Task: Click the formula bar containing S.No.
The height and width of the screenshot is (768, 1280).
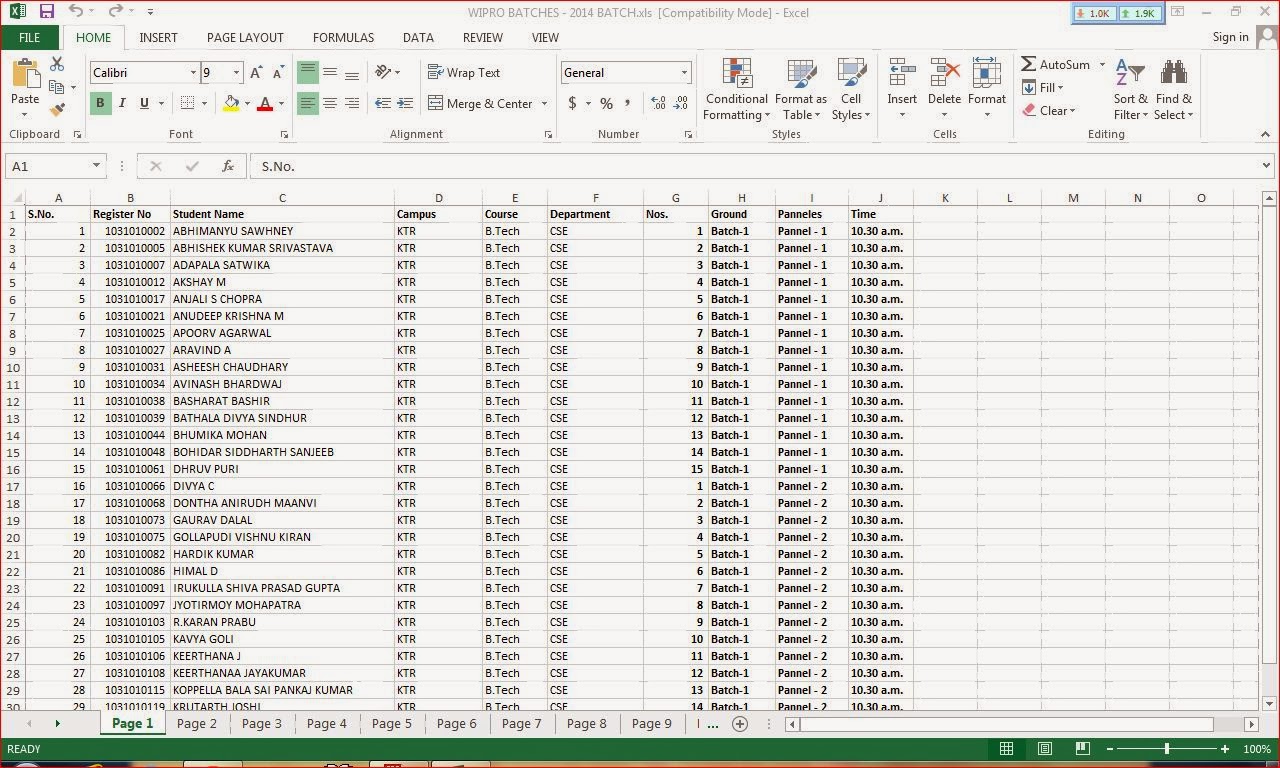Action: pos(753,166)
